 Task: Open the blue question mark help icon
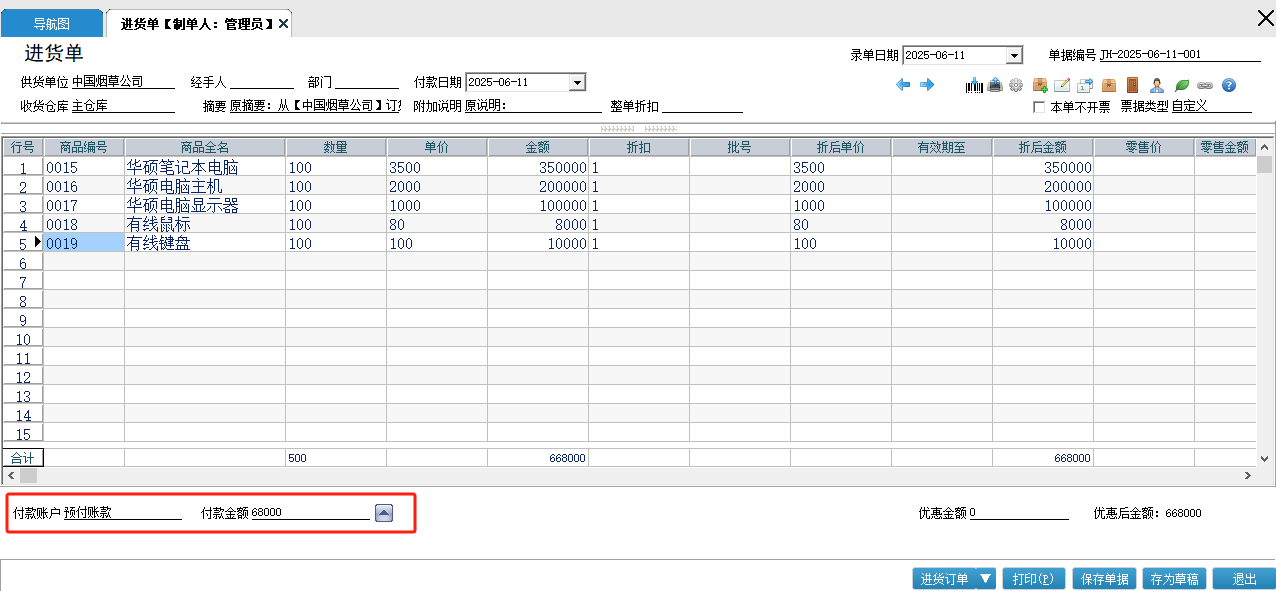tap(1229, 85)
